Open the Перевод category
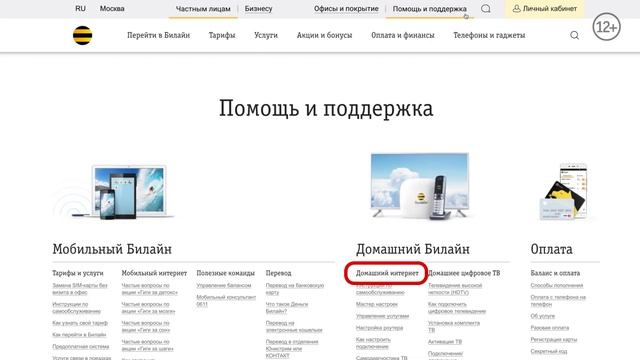 [x=278, y=273]
